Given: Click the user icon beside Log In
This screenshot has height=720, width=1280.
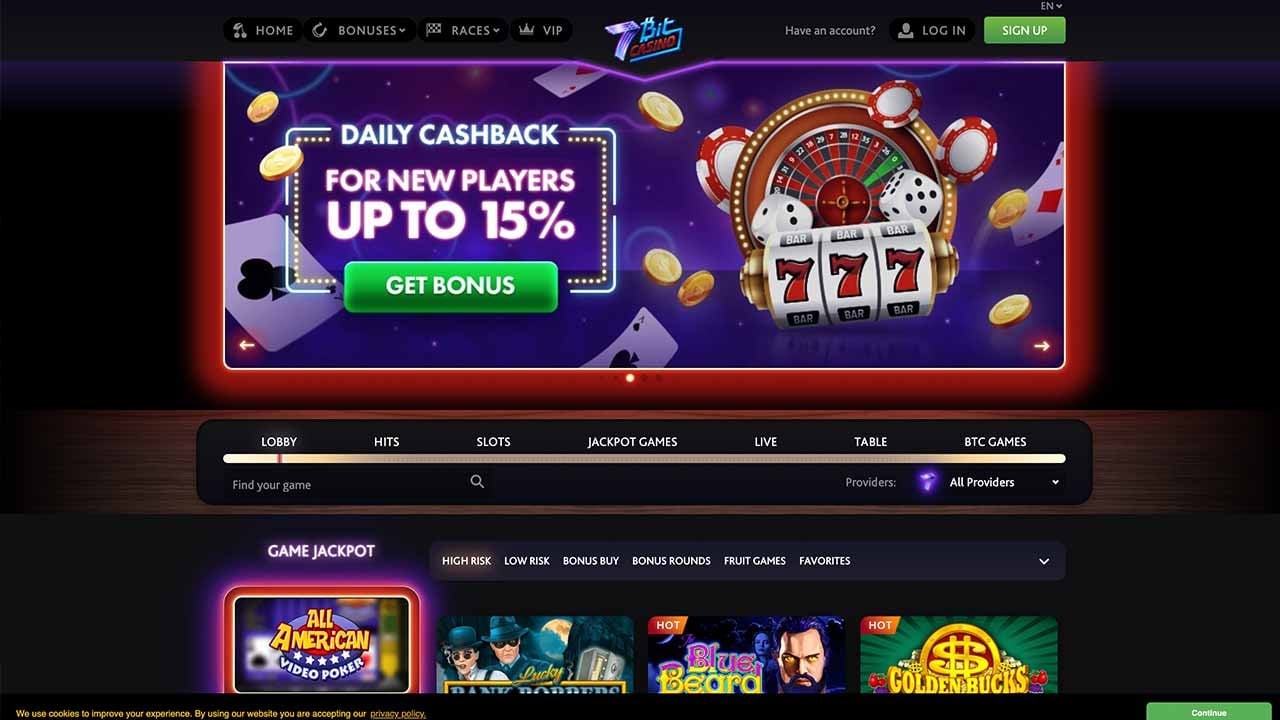Looking at the screenshot, I should (x=906, y=30).
